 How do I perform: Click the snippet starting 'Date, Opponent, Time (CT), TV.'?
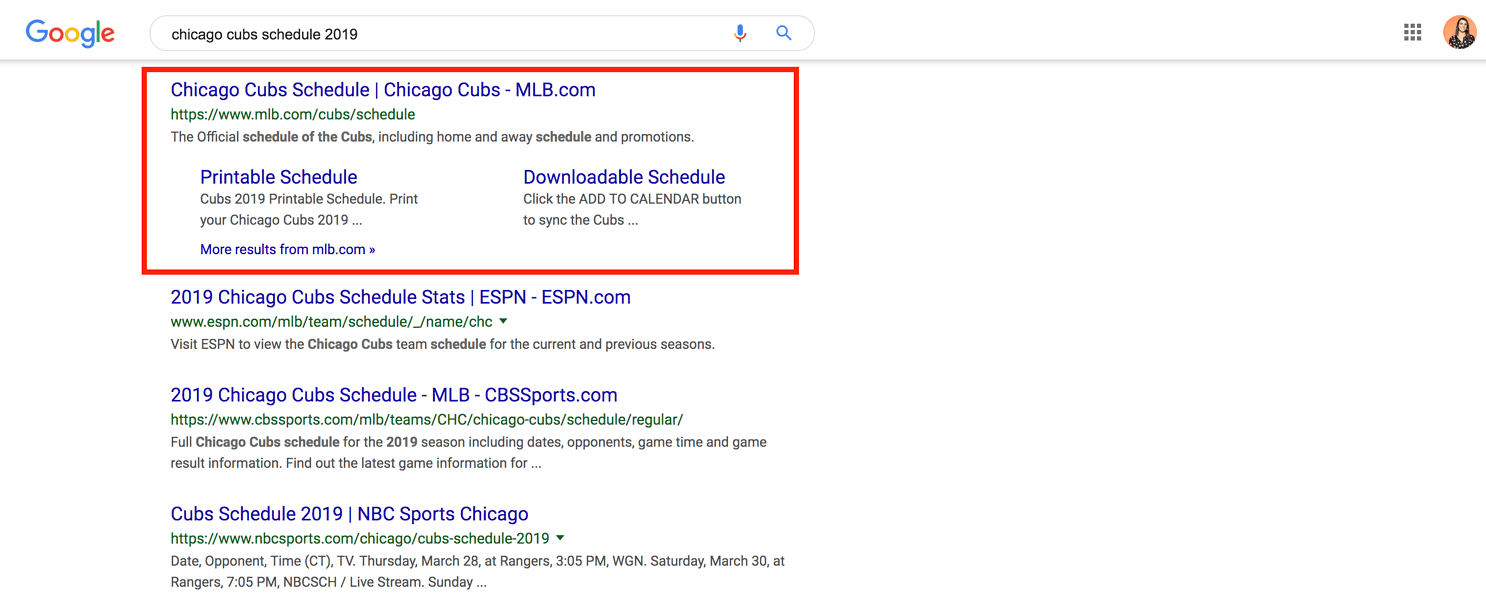point(478,571)
